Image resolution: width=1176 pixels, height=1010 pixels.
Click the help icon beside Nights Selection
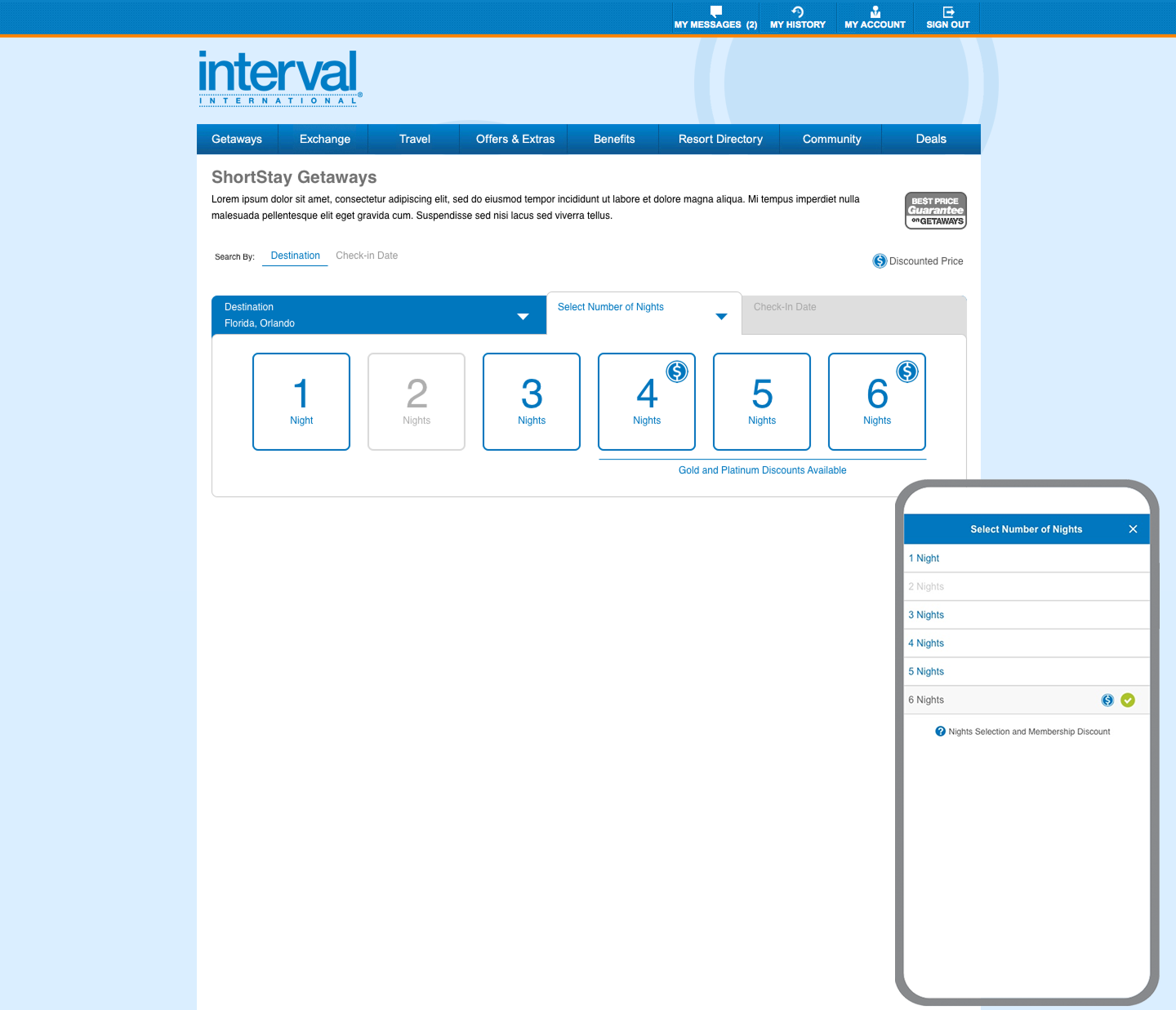tap(940, 732)
